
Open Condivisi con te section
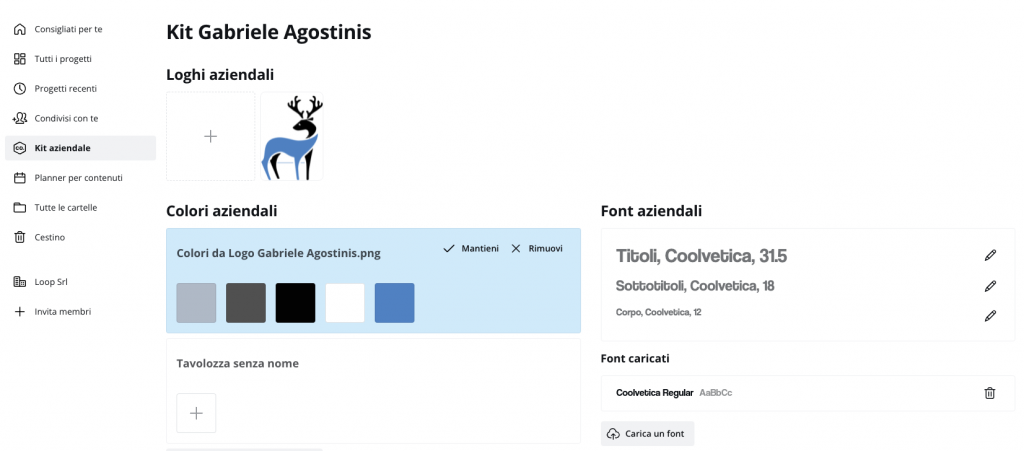[66, 118]
